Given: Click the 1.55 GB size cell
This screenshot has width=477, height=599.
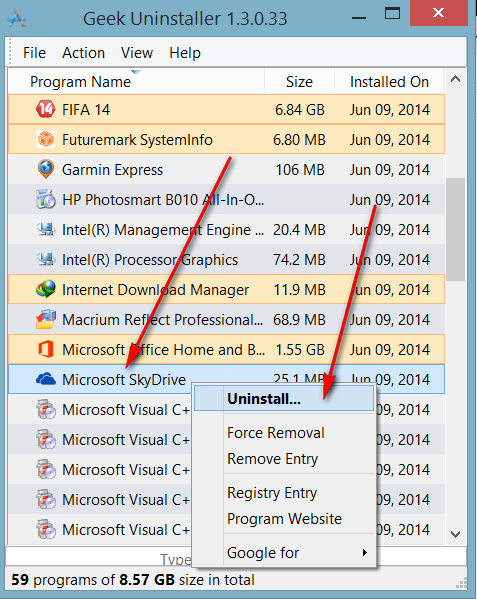Looking at the screenshot, I should [x=300, y=350].
